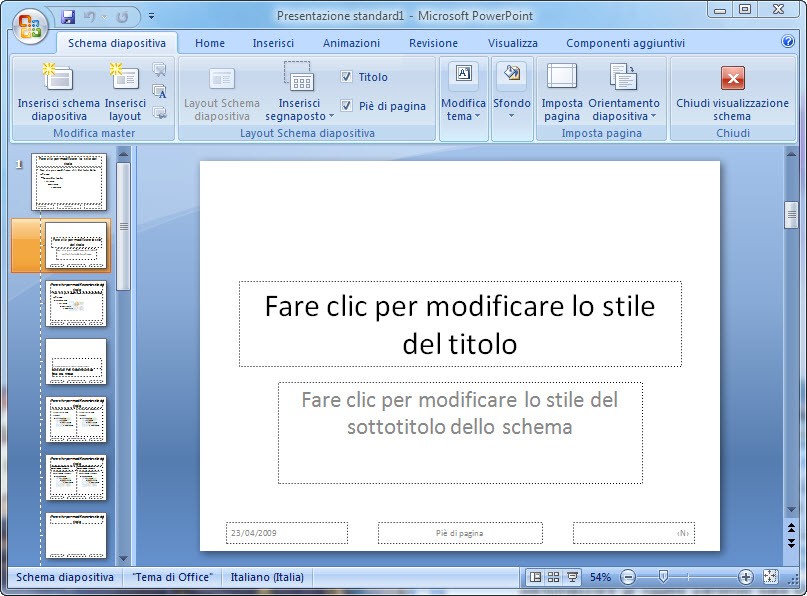Open the Inserisci tab
Image resolution: width=807 pixels, height=596 pixels.
(x=273, y=43)
